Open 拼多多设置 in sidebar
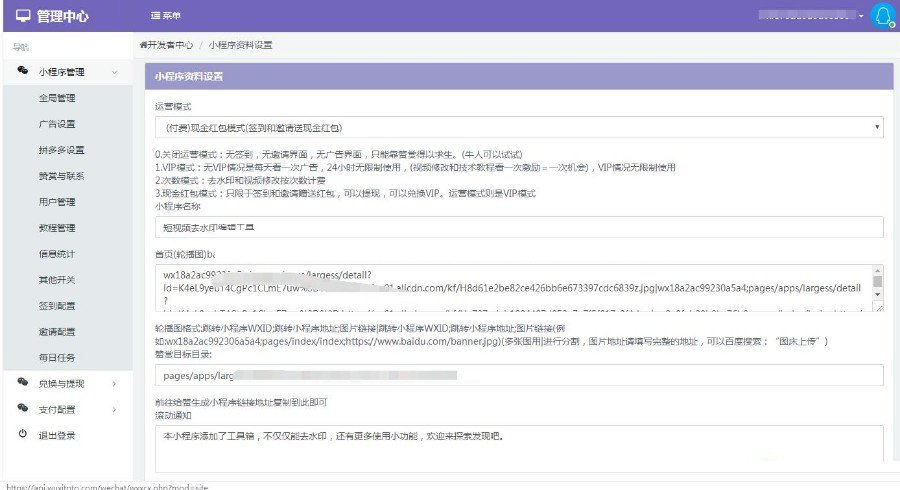 pos(61,150)
